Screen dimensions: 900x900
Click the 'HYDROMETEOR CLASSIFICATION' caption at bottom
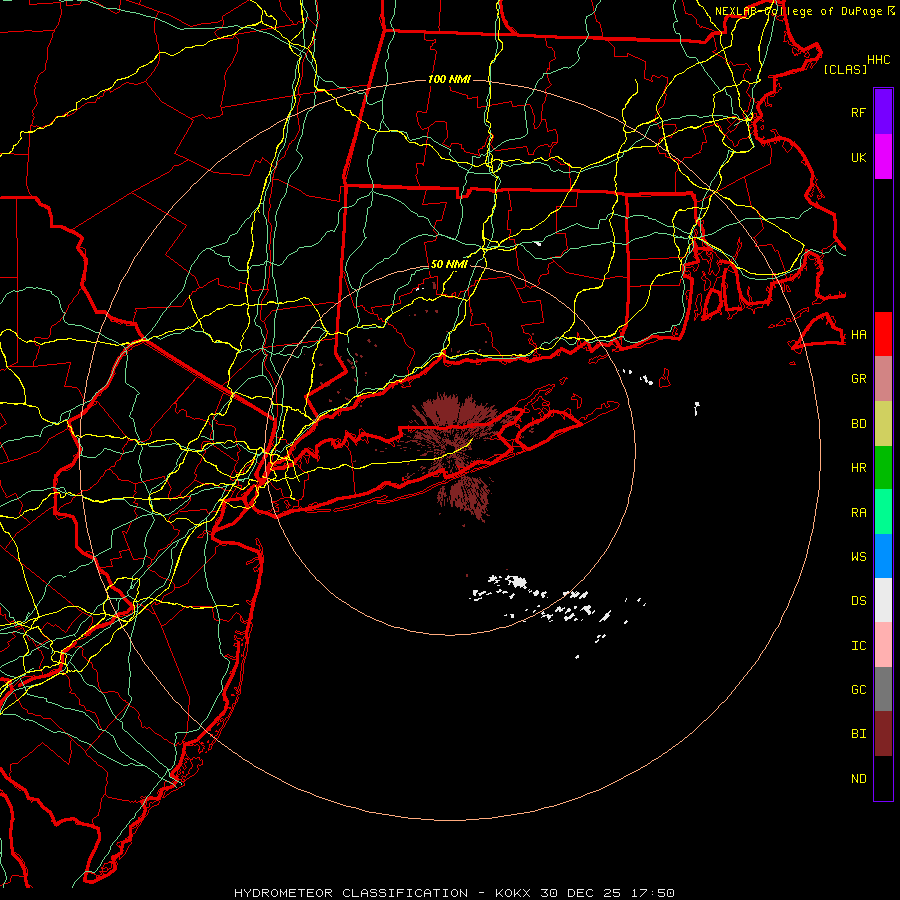click(x=351, y=893)
